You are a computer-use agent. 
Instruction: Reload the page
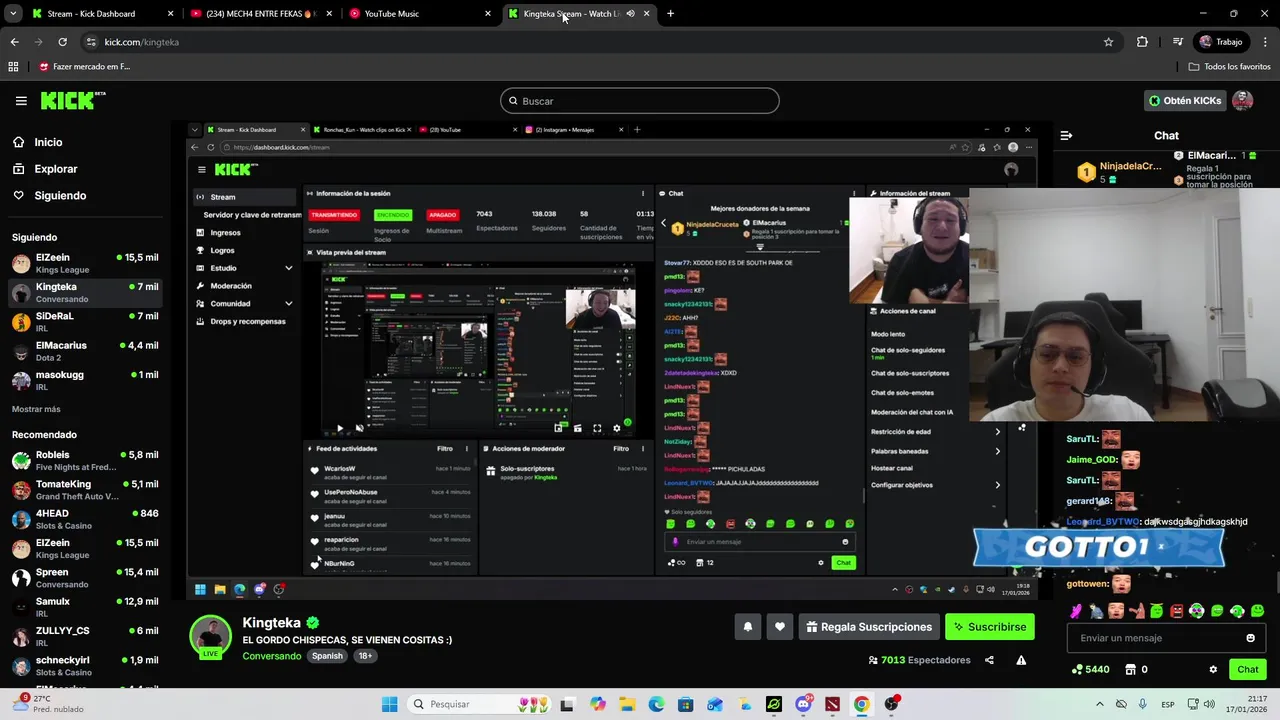(62, 42)
